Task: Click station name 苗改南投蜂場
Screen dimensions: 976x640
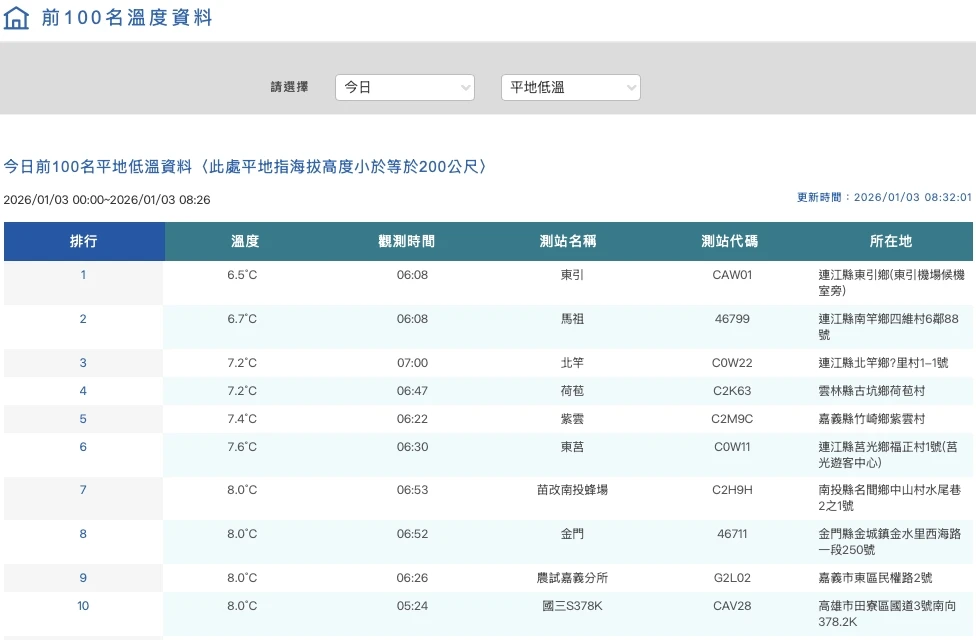Action: coord(572,490)
